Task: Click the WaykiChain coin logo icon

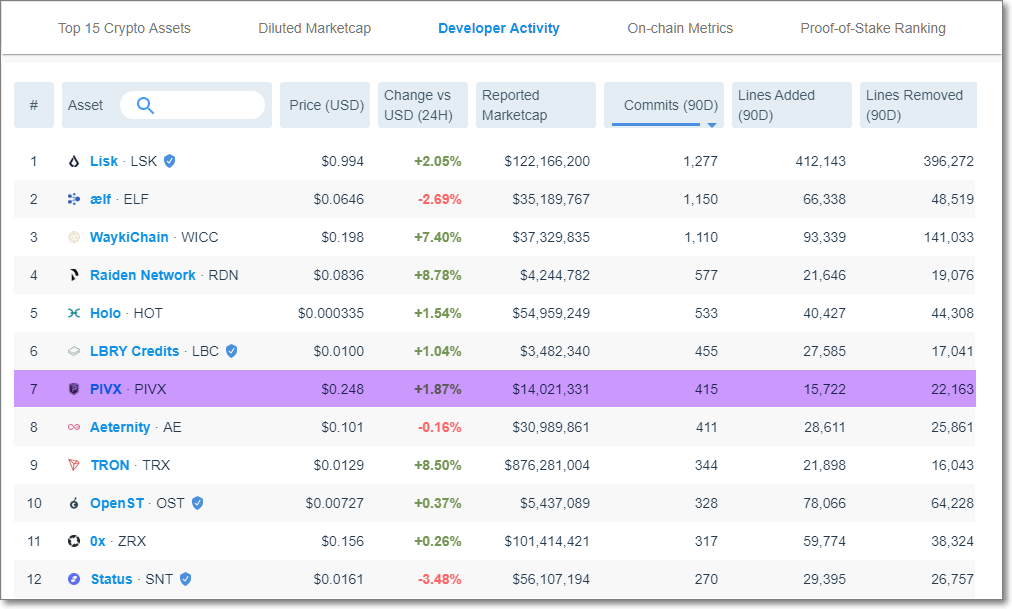Action: [x=74, y=237]
